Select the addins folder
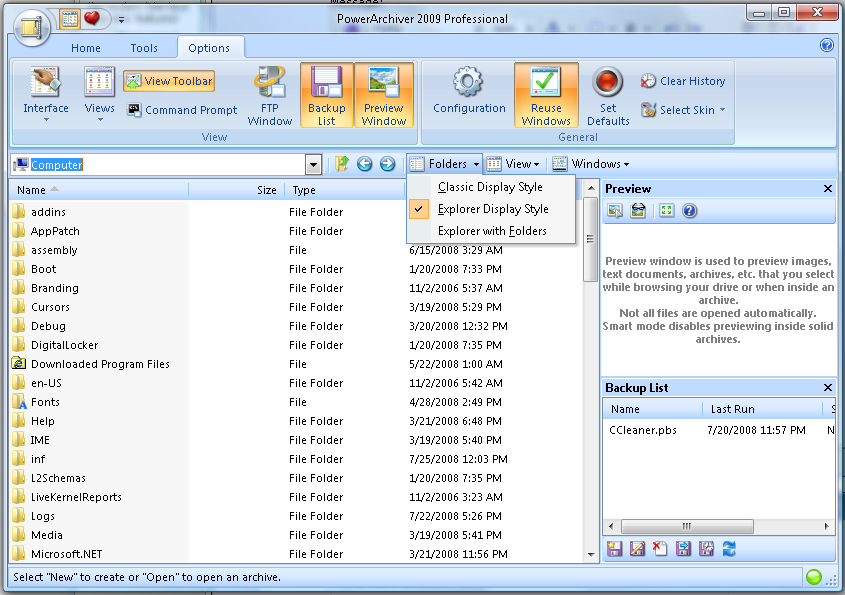845x595 pixels. [x=49, y=212]
